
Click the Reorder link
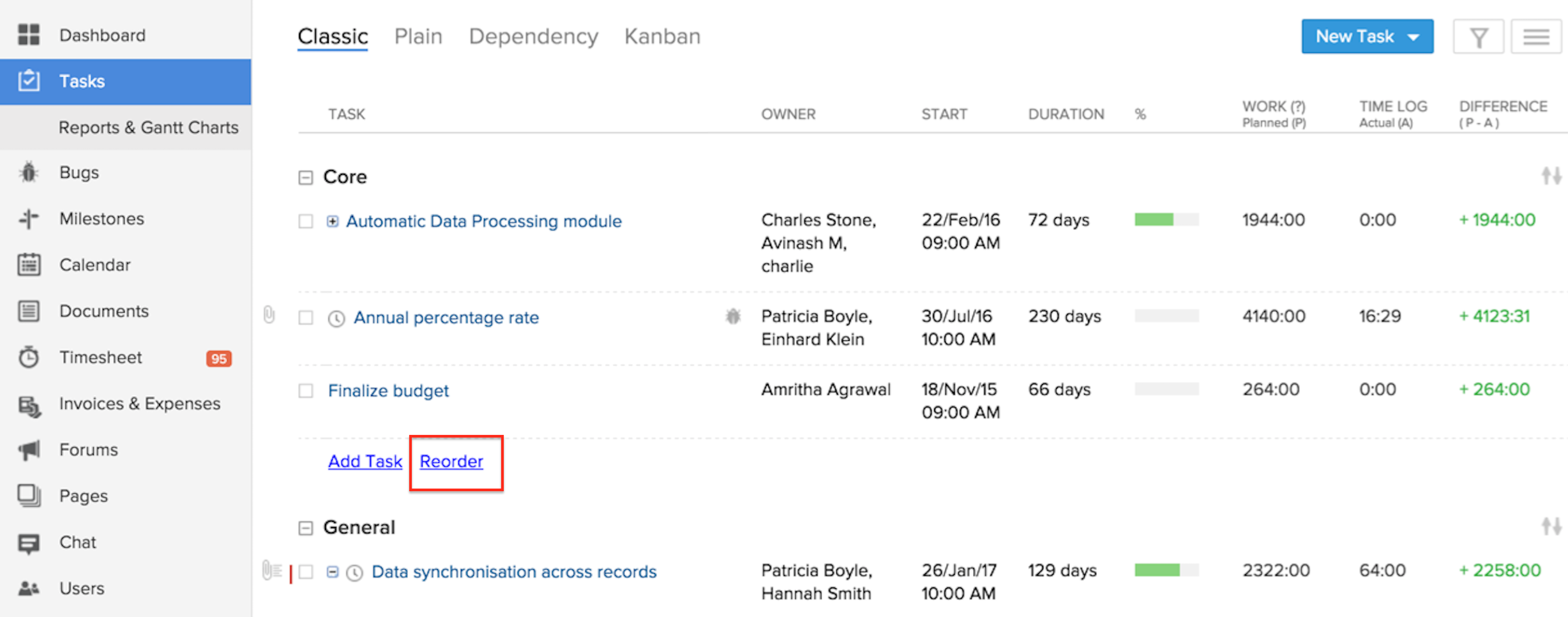[x=451, y=461]
